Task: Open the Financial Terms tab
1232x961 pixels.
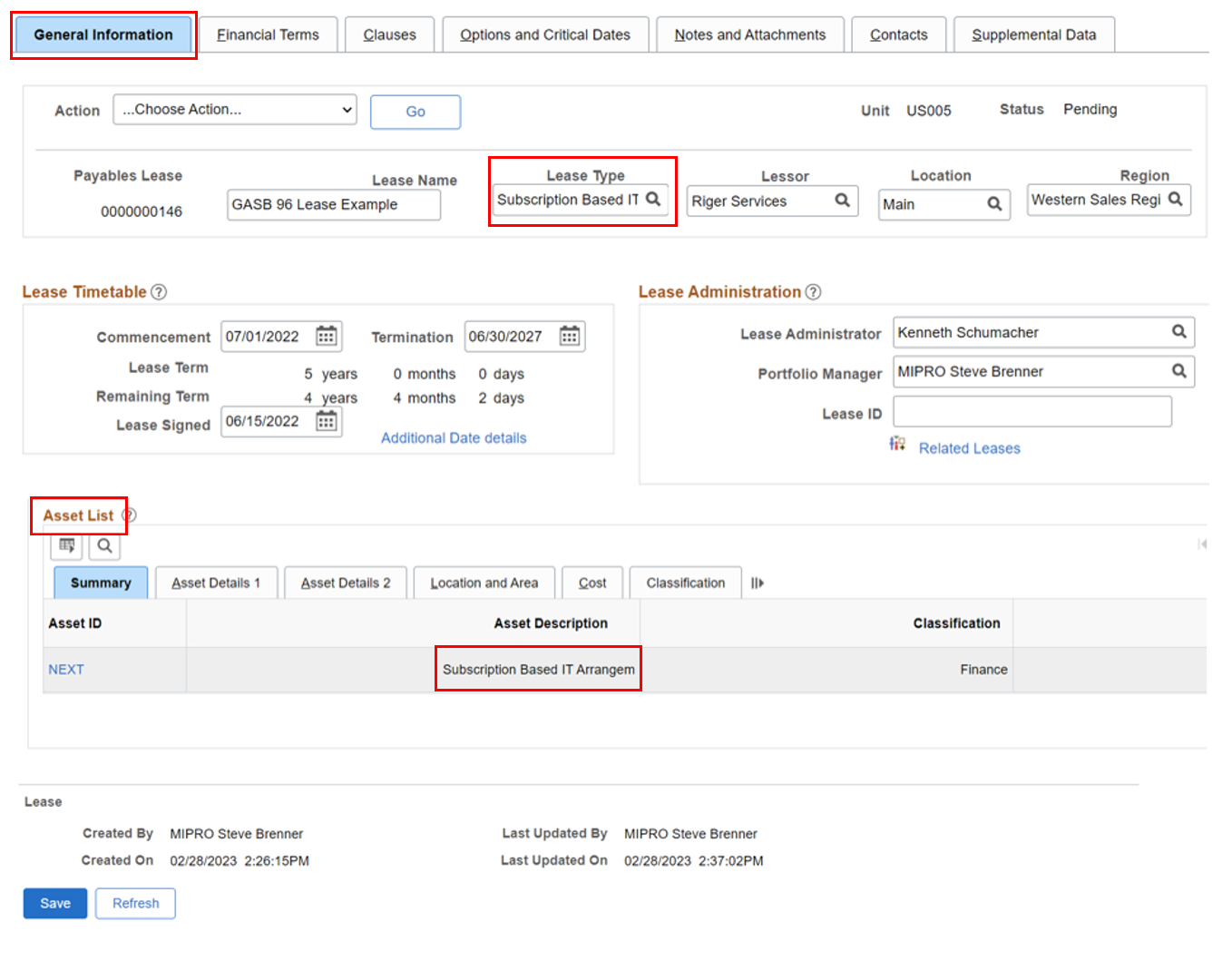Action: coord(268,35)
